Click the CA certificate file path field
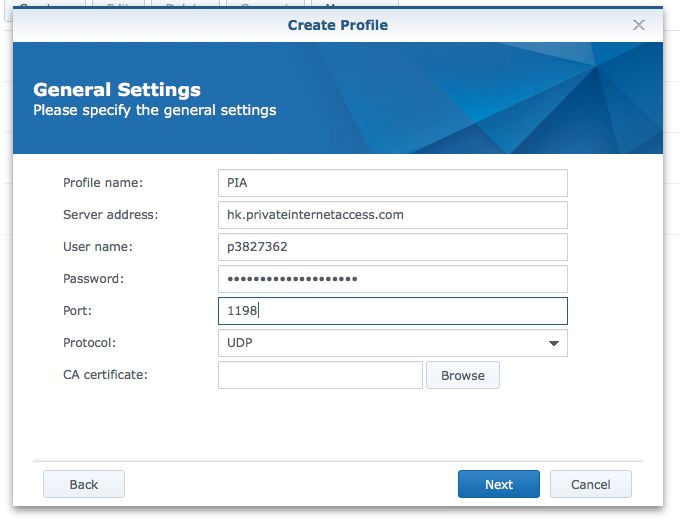The width and height of the screenshot is (680, 520). (320, 375)
